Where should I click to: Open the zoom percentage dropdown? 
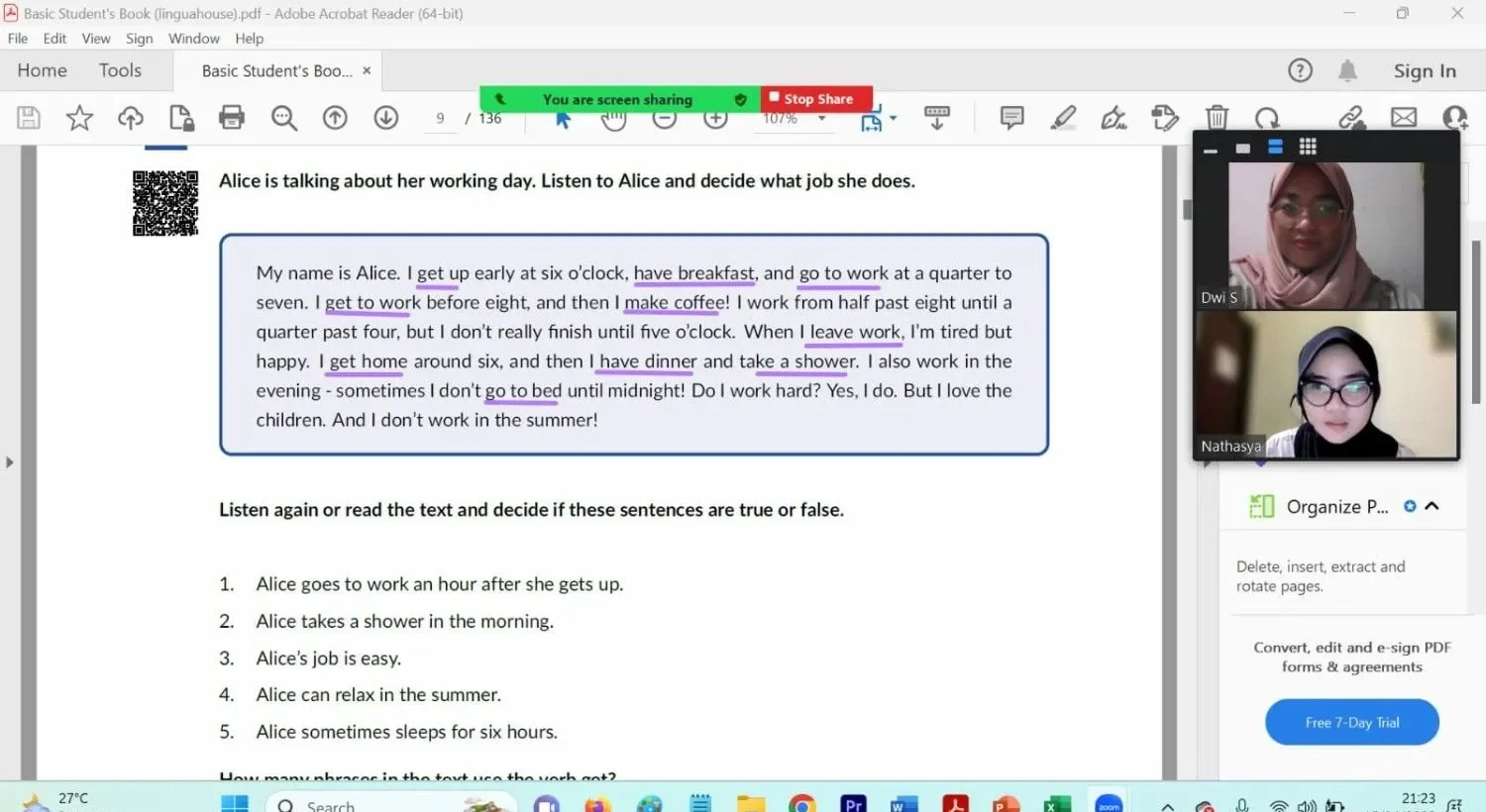pos(822,119)
